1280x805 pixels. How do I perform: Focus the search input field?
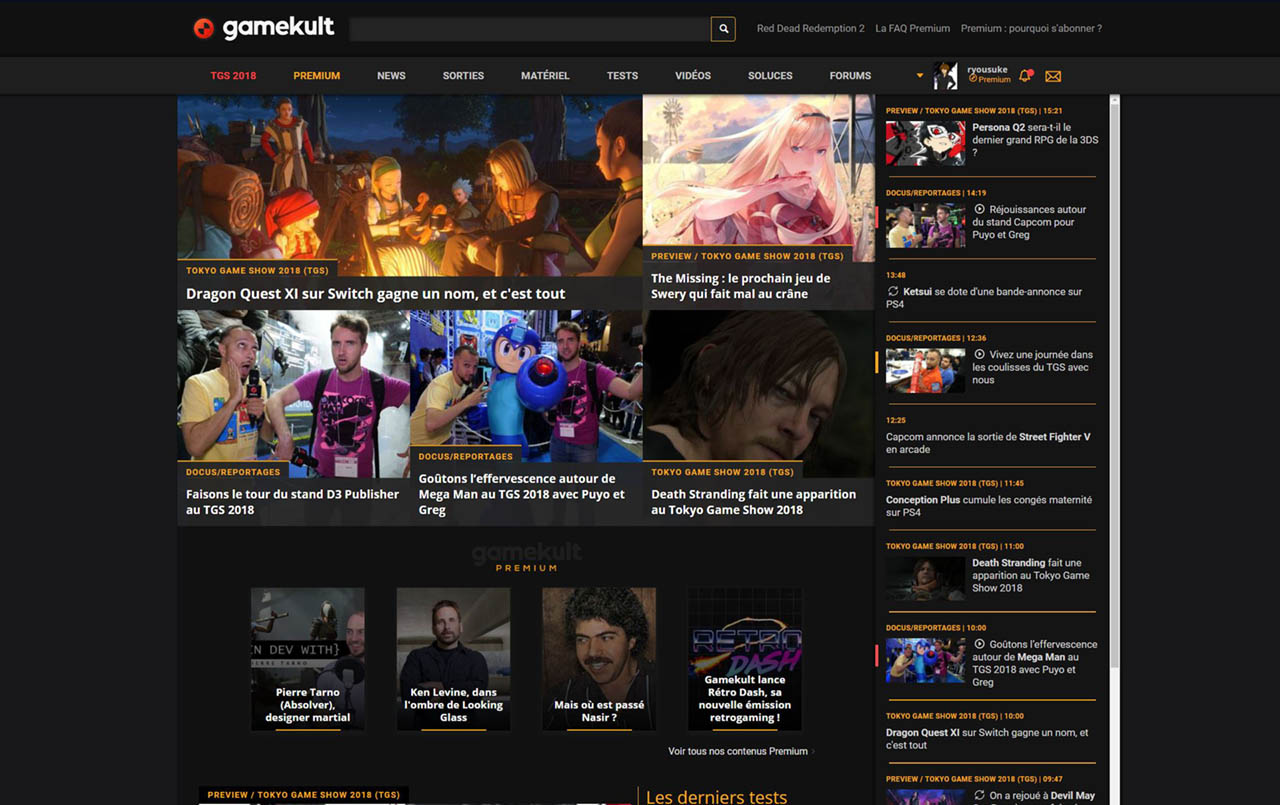[x=529, y=29]
